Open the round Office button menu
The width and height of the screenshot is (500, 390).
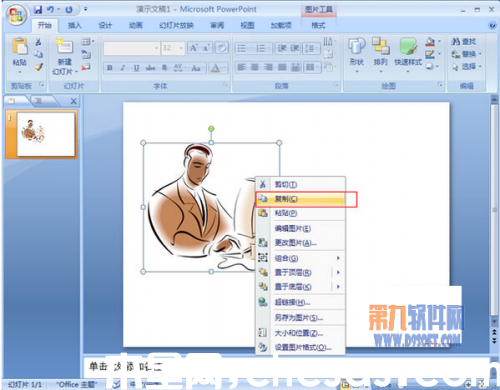tap(16, 15)
